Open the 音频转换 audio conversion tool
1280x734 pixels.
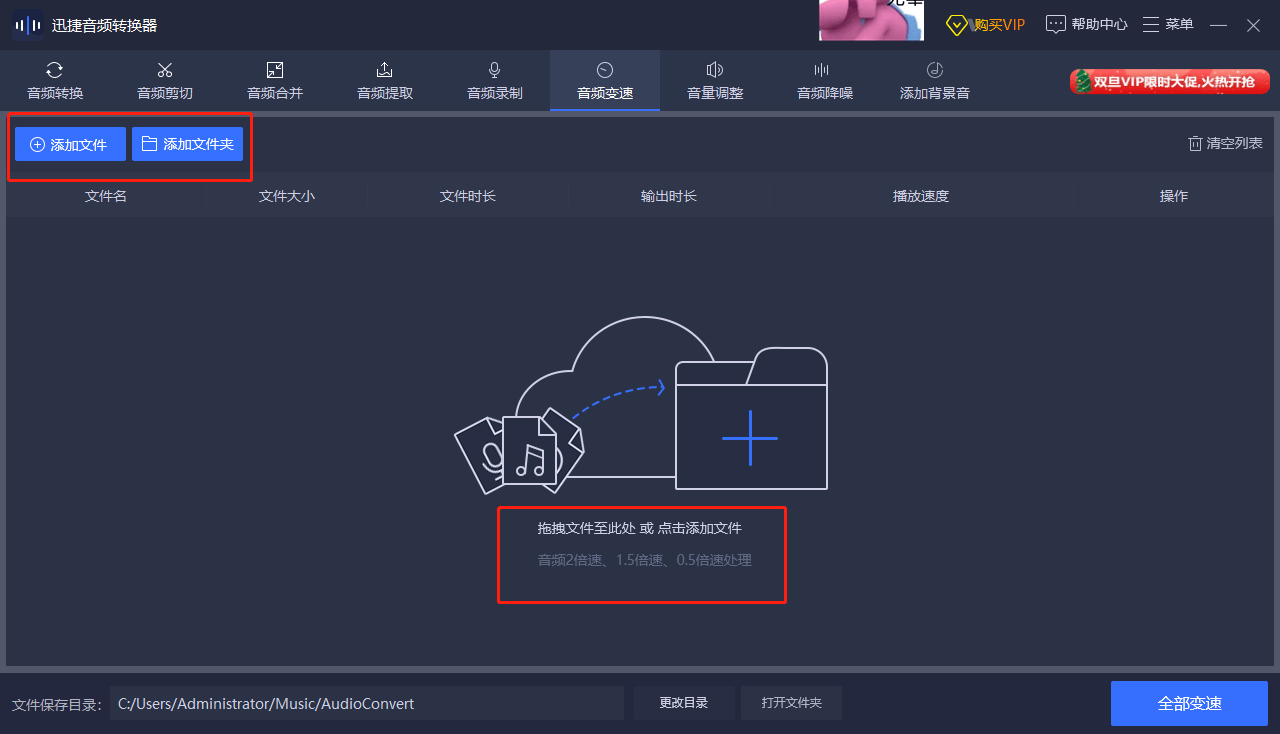click(55, 81)
